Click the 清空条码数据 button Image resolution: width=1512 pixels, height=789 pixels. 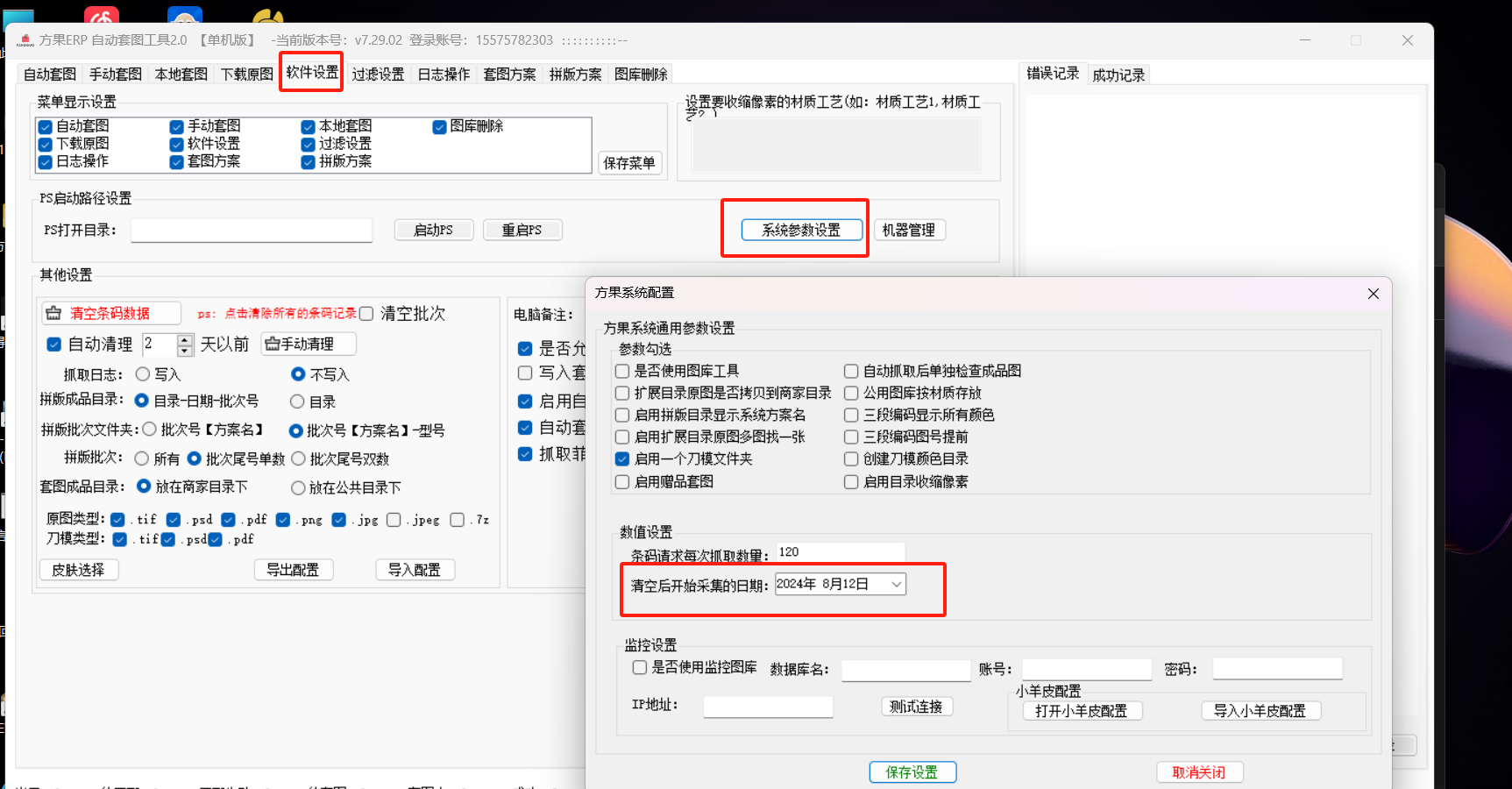click(111, 313)
